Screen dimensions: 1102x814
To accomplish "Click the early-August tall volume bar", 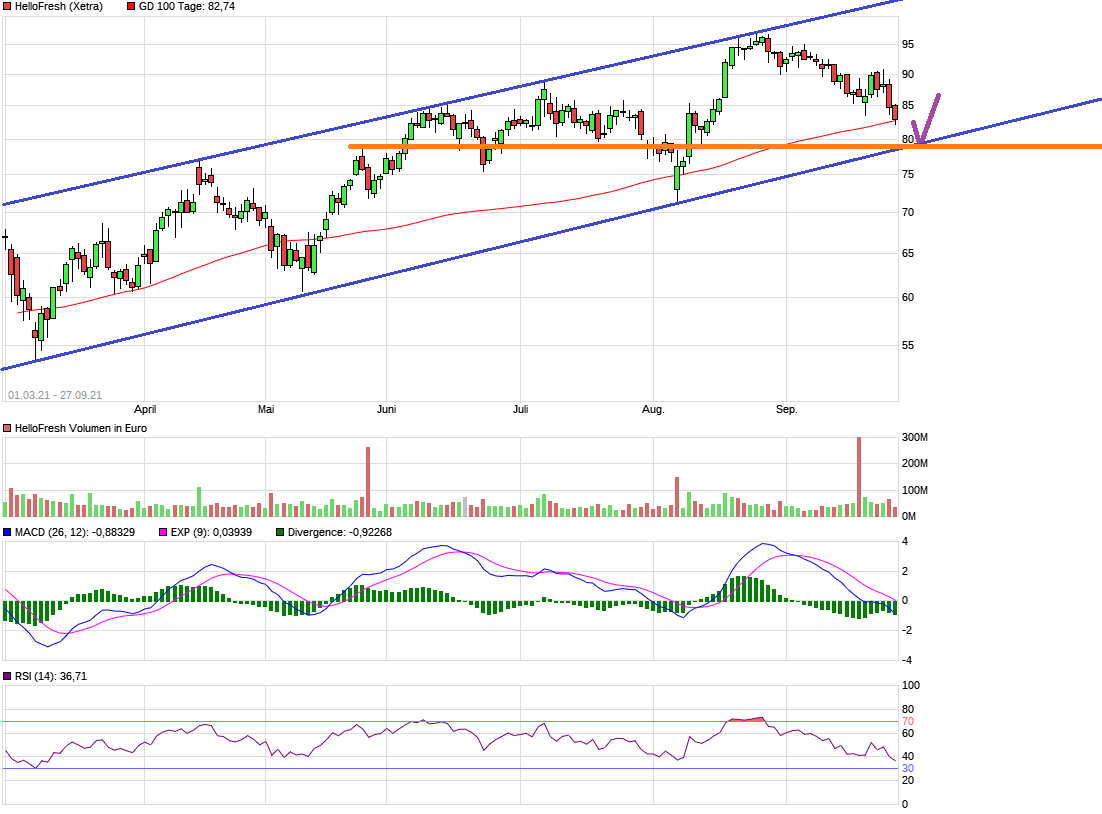I will pos(678,498).
